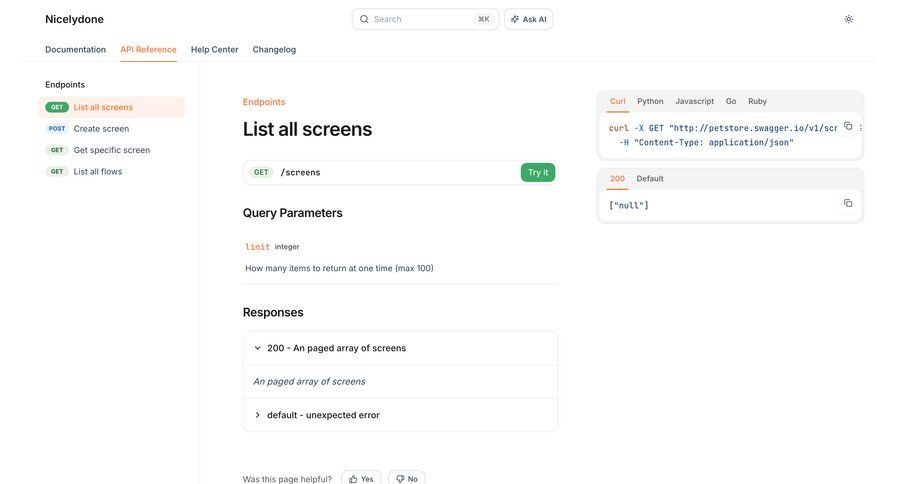Open the Default response tab

tap(650, 178)
